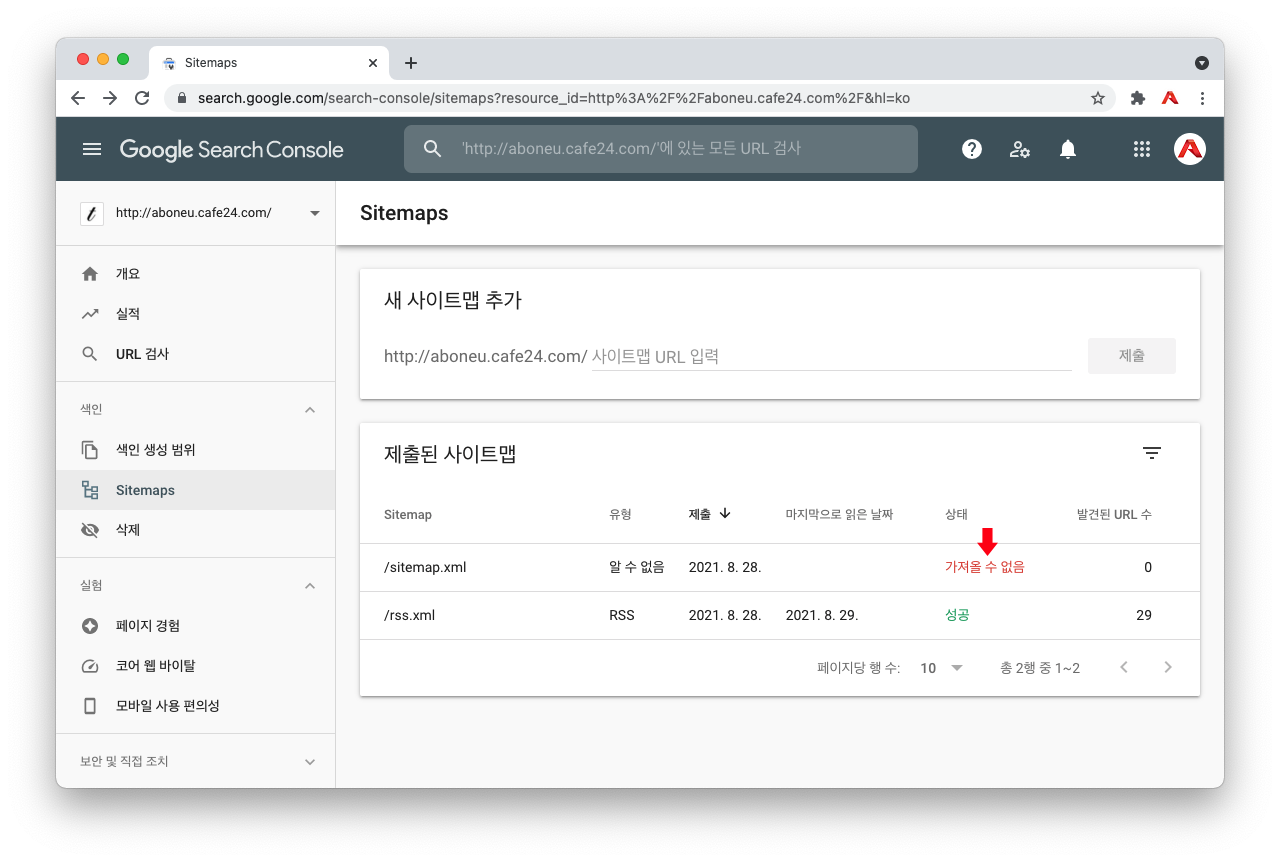The height and width of the screenshot is (862, 1280).
Task: Select Sitemaps in sidebar
Action: tap(196, 490)
